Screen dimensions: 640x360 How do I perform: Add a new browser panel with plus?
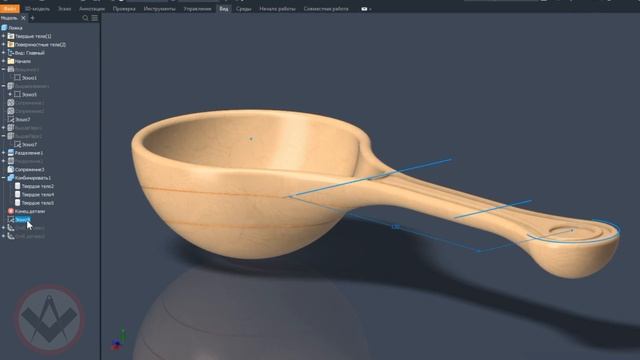click(x=33, y=18)
